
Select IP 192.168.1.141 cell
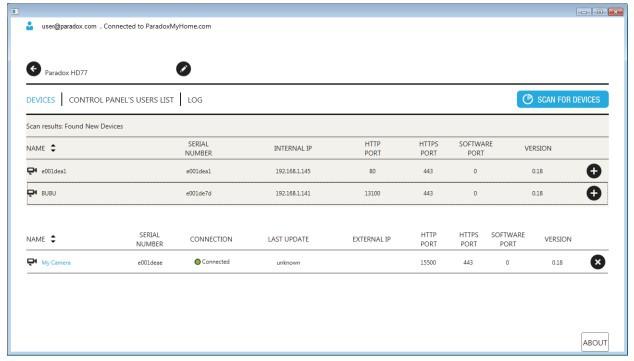293,193
